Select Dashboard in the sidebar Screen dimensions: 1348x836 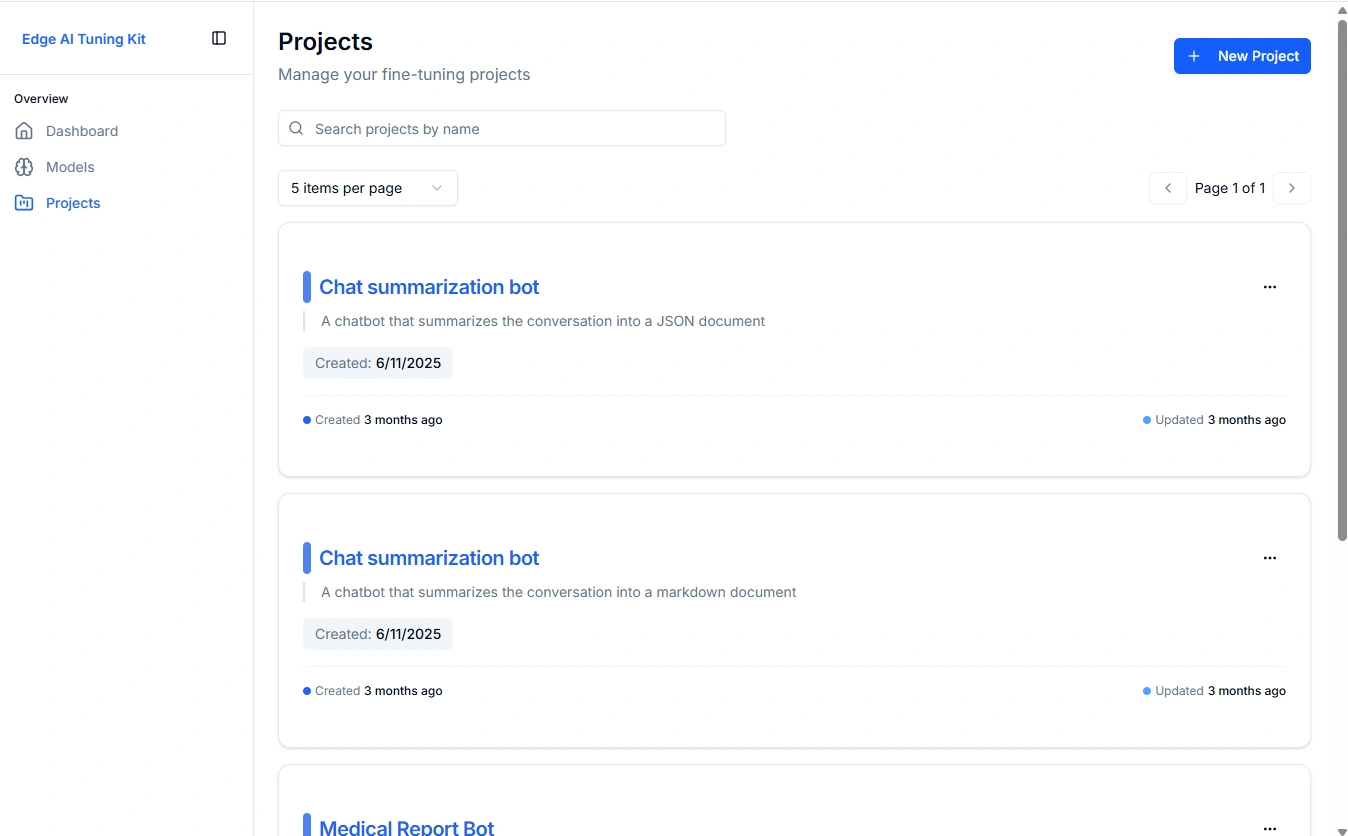(80, 131)
